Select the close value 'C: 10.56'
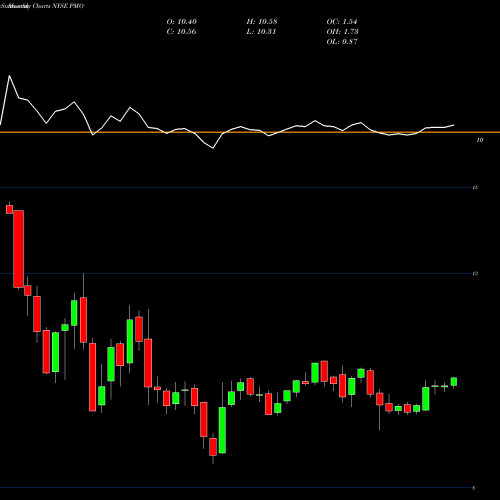This screenshot has height=500, width=500. coord(182,32)
